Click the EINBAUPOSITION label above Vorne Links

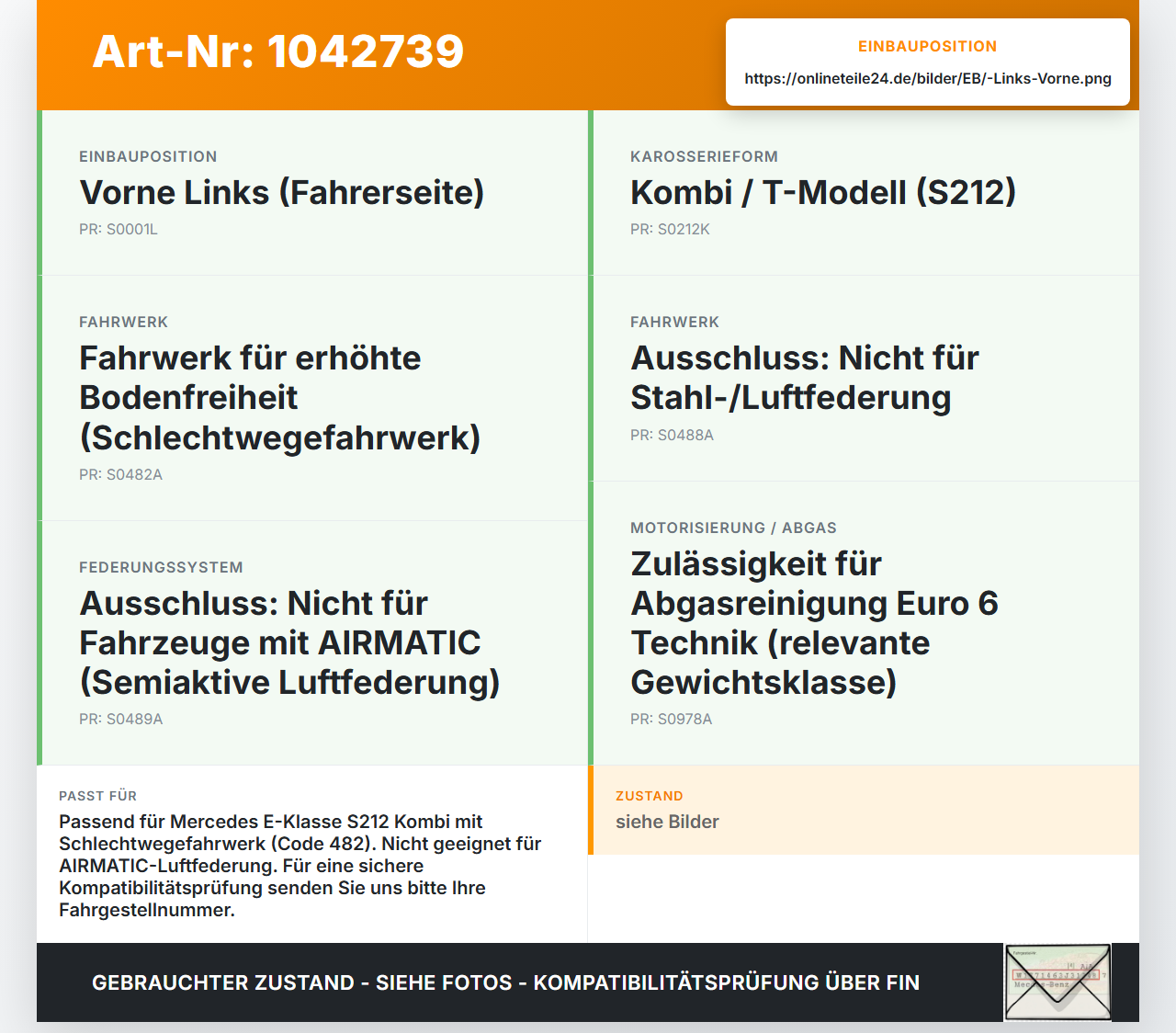pos(148,156)
